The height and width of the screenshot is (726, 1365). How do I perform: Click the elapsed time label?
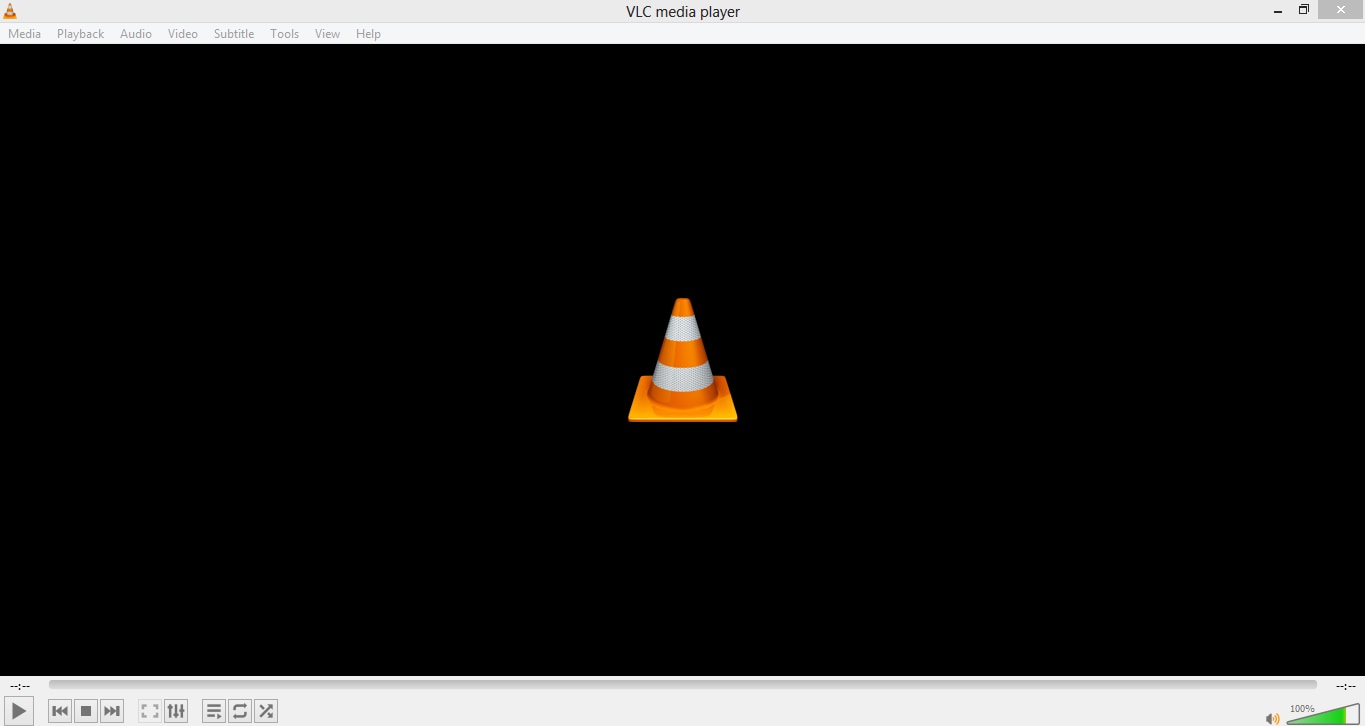(x=20, y=686)
